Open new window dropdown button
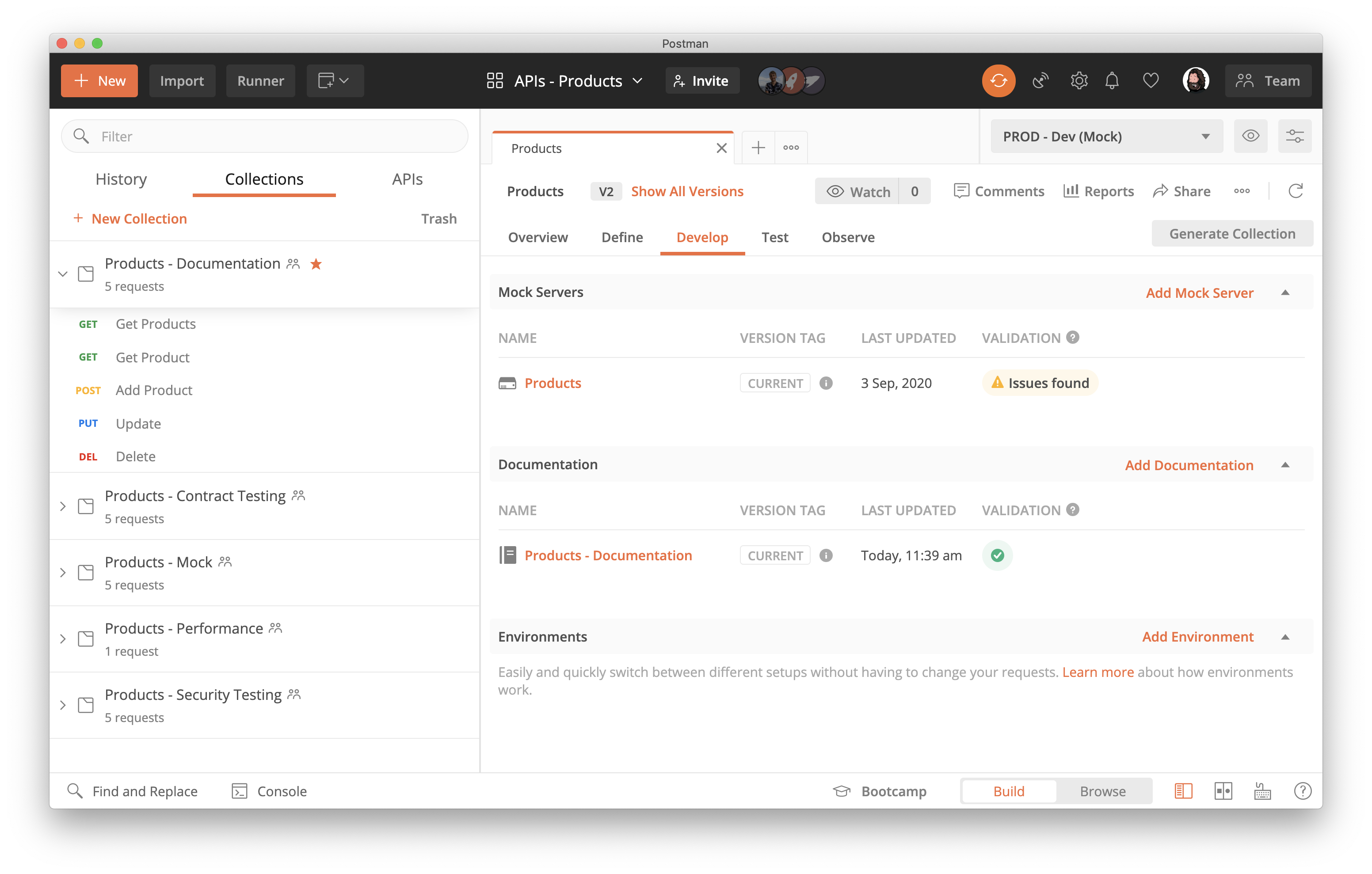This screenshot has width=1372, height=874. (335, 80)
